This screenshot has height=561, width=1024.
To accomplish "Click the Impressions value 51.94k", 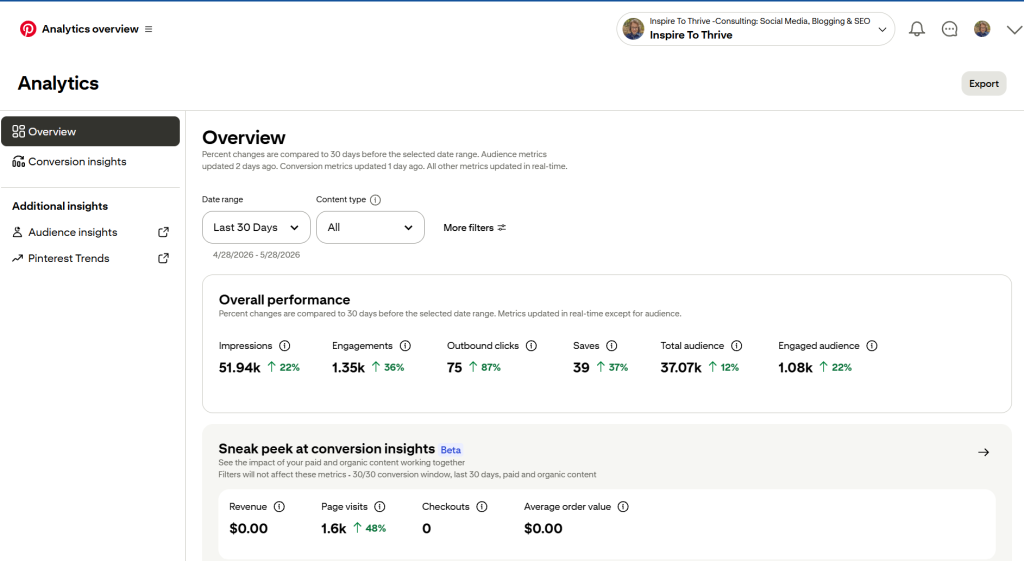I will pos(240,368).
